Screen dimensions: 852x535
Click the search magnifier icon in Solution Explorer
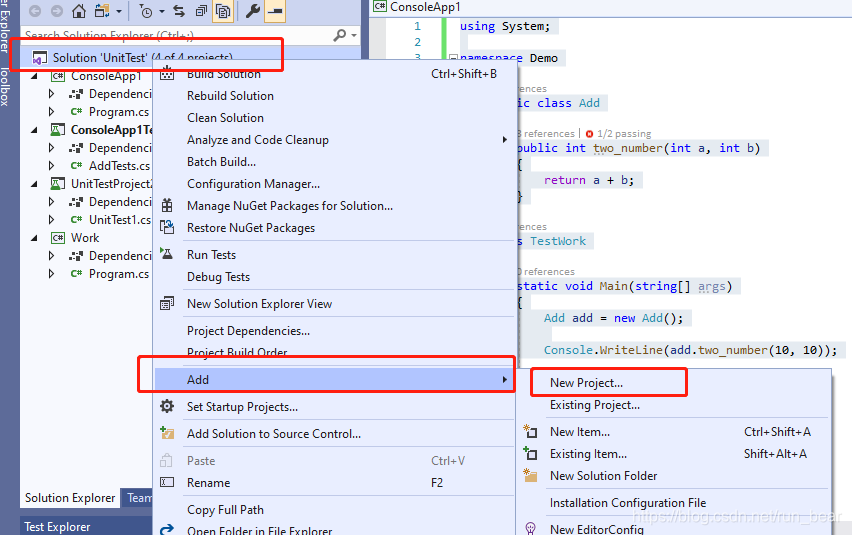pos(340,35)
